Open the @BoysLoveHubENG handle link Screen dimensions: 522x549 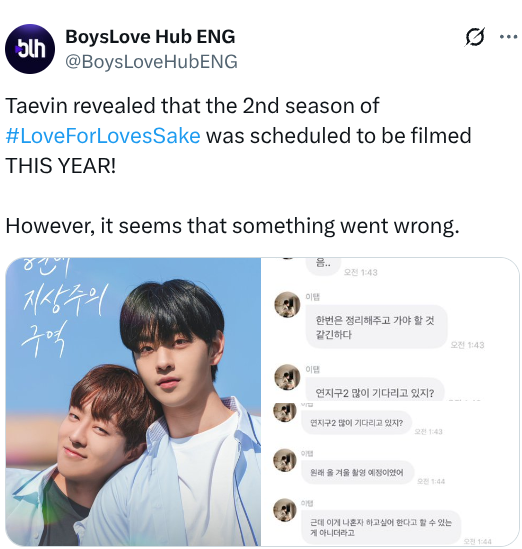coord(151,62)
